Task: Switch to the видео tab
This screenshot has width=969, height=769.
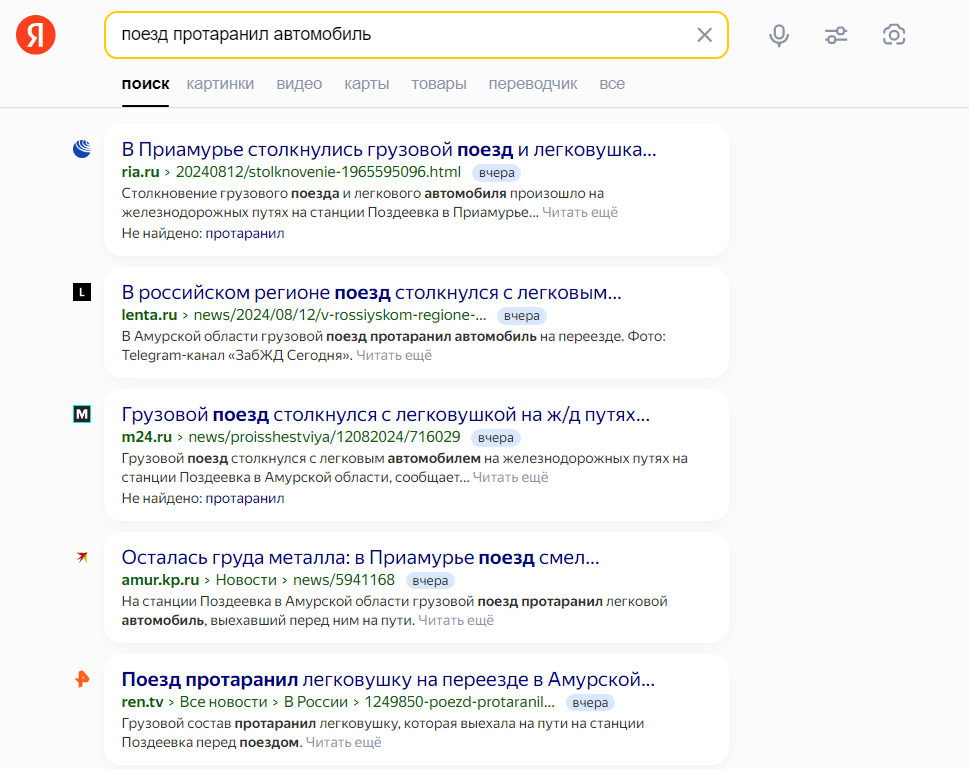Action: [299, 84]
